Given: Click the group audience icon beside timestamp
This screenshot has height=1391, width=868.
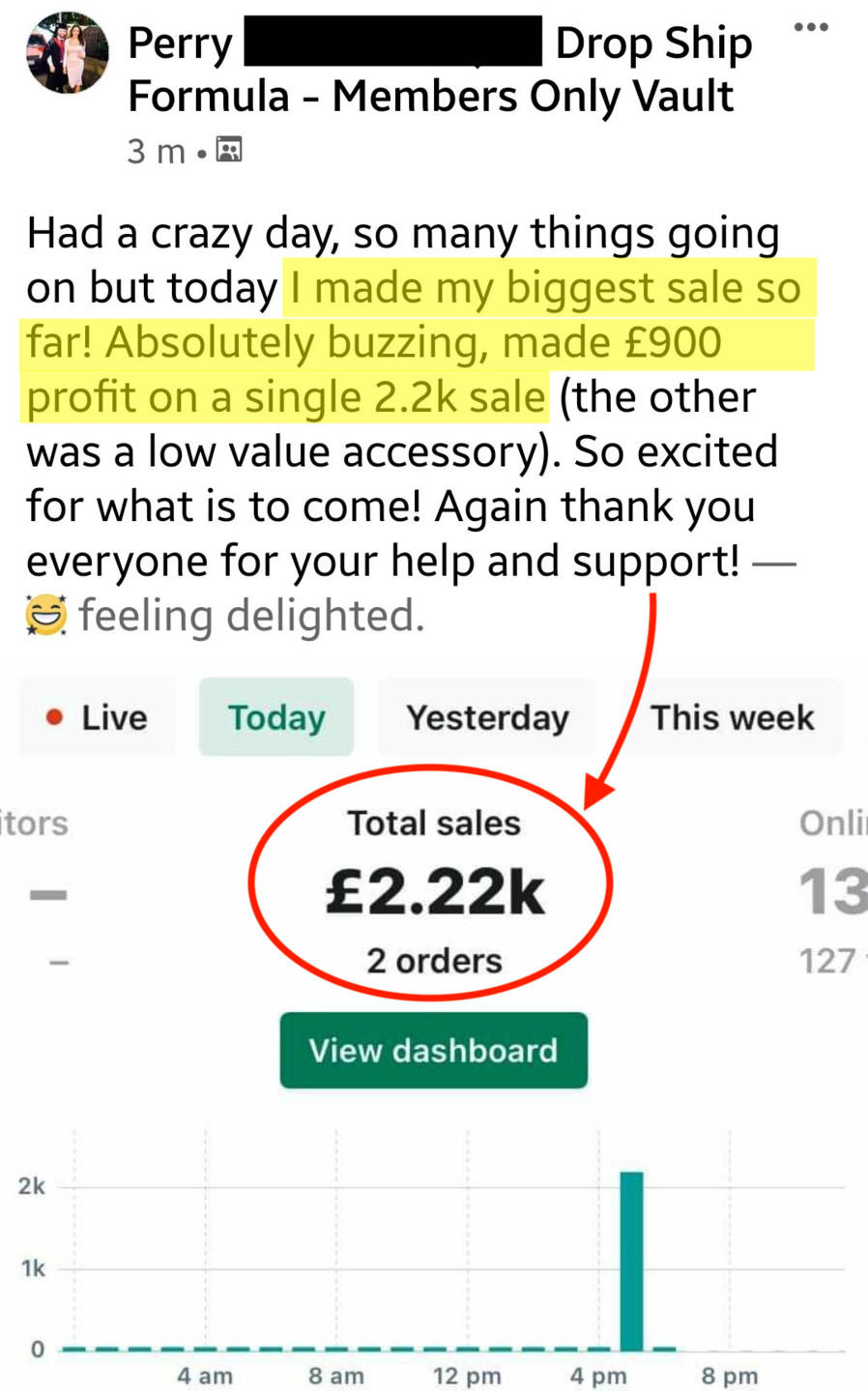Looking at the screenshot, I should (x=229, y=150).
